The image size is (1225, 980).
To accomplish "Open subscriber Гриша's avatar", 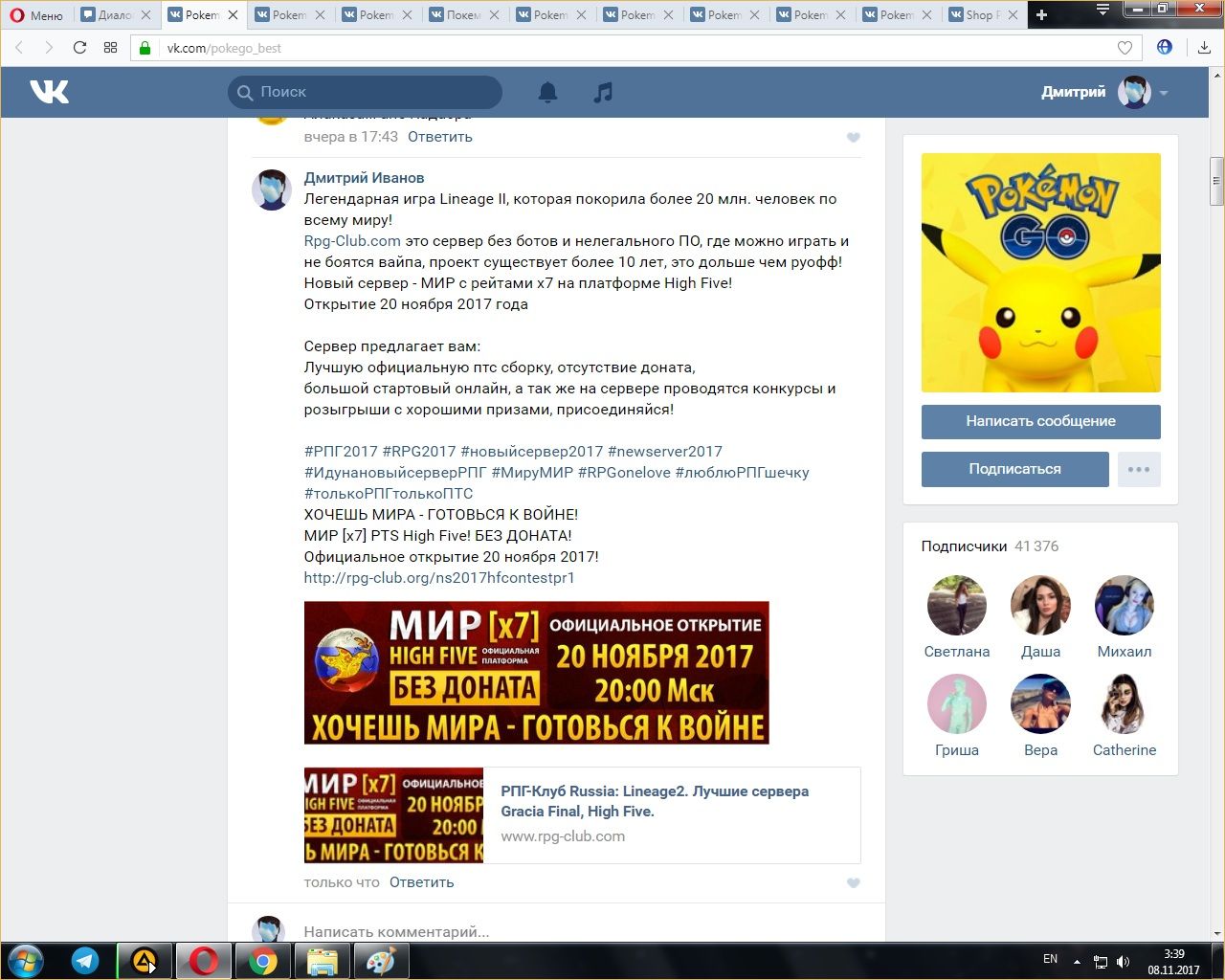I will 957,704.
